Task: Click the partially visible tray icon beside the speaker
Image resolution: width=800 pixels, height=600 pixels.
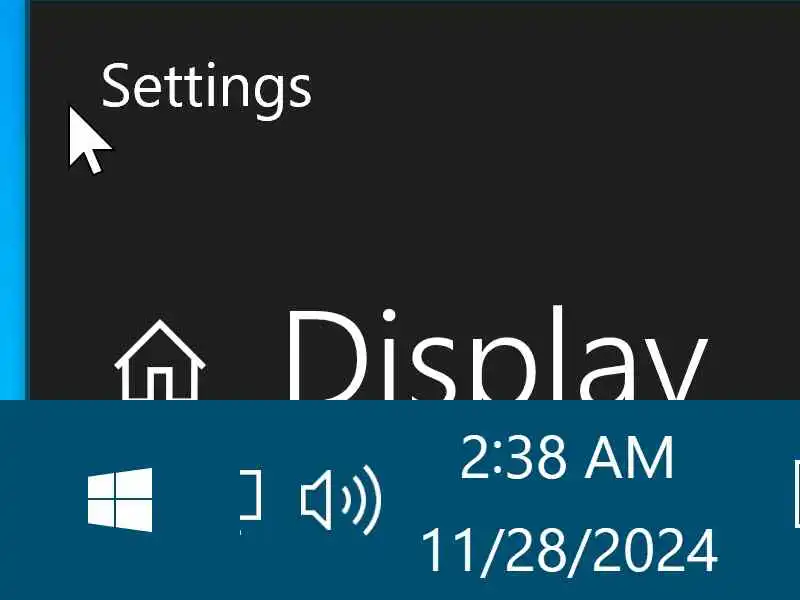Action: [x=251, y=496]
